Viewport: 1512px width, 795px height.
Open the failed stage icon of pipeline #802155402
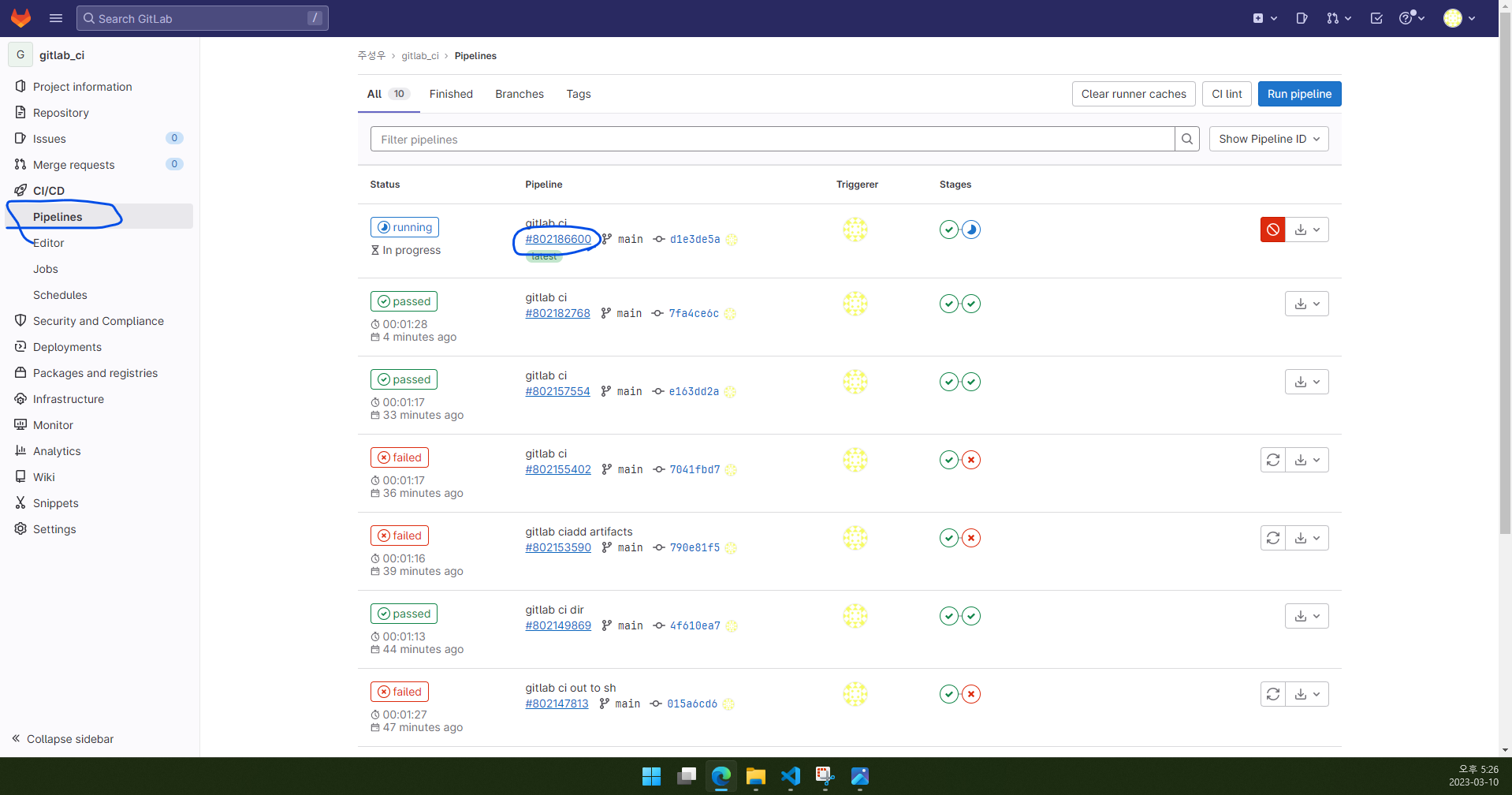coord(971,460)
